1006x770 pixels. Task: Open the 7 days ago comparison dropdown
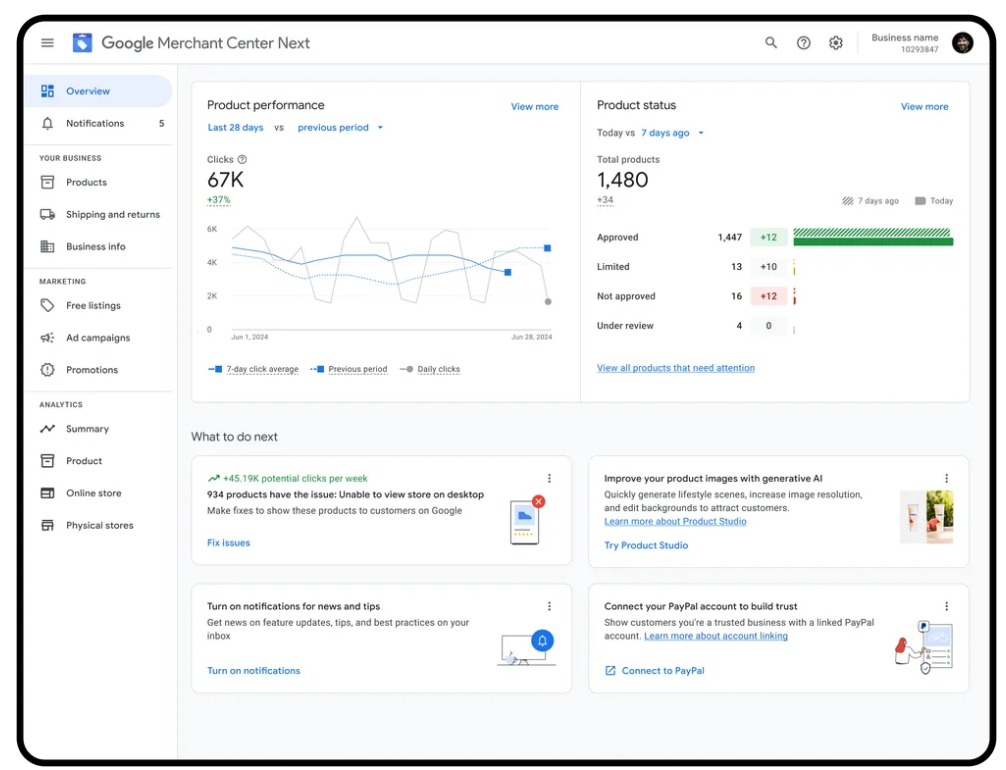pyautogui.click(x=672, y=133)
